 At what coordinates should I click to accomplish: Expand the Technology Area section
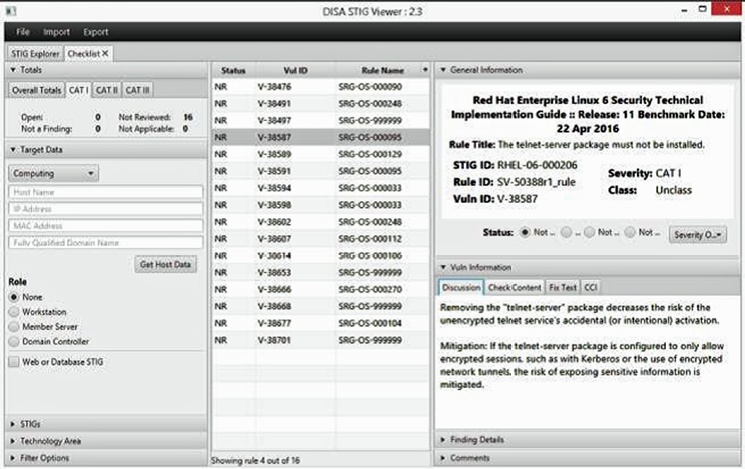click(107, 441)
